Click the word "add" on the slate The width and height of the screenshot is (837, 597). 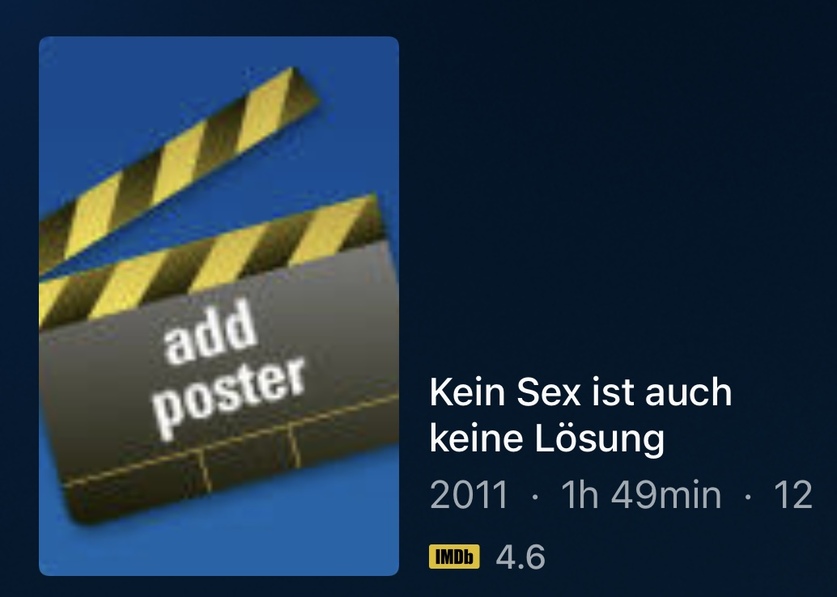(209, 332)
